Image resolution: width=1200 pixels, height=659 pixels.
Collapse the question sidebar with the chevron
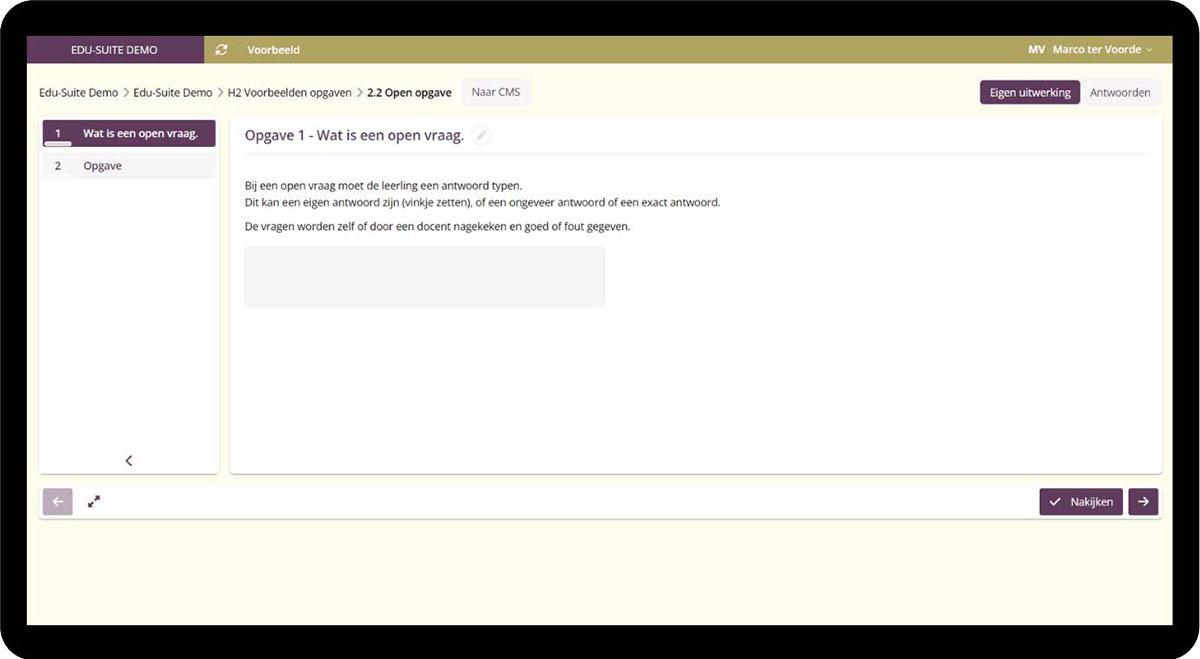click(129, 461)
